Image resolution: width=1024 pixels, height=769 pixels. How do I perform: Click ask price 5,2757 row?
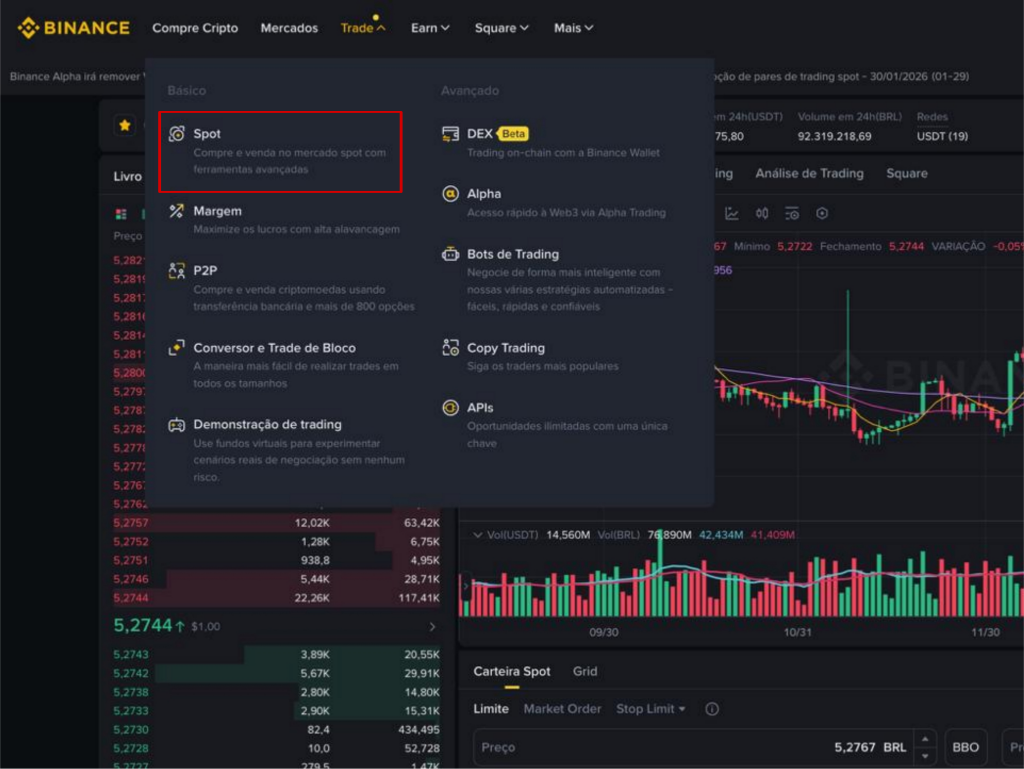(x=276, y=523)
